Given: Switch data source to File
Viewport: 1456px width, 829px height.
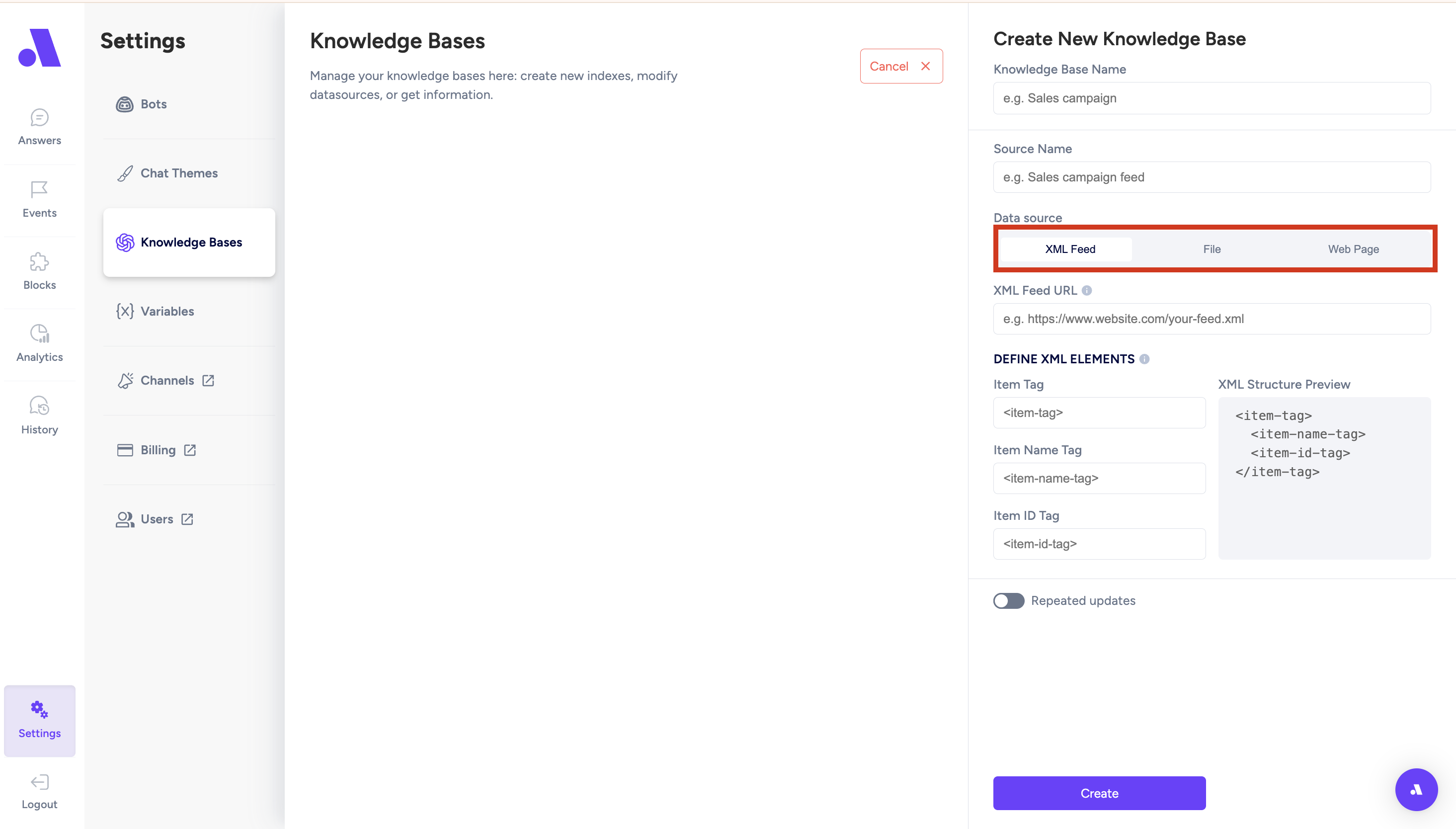Looking at the screenshot, I should 1211,249.
